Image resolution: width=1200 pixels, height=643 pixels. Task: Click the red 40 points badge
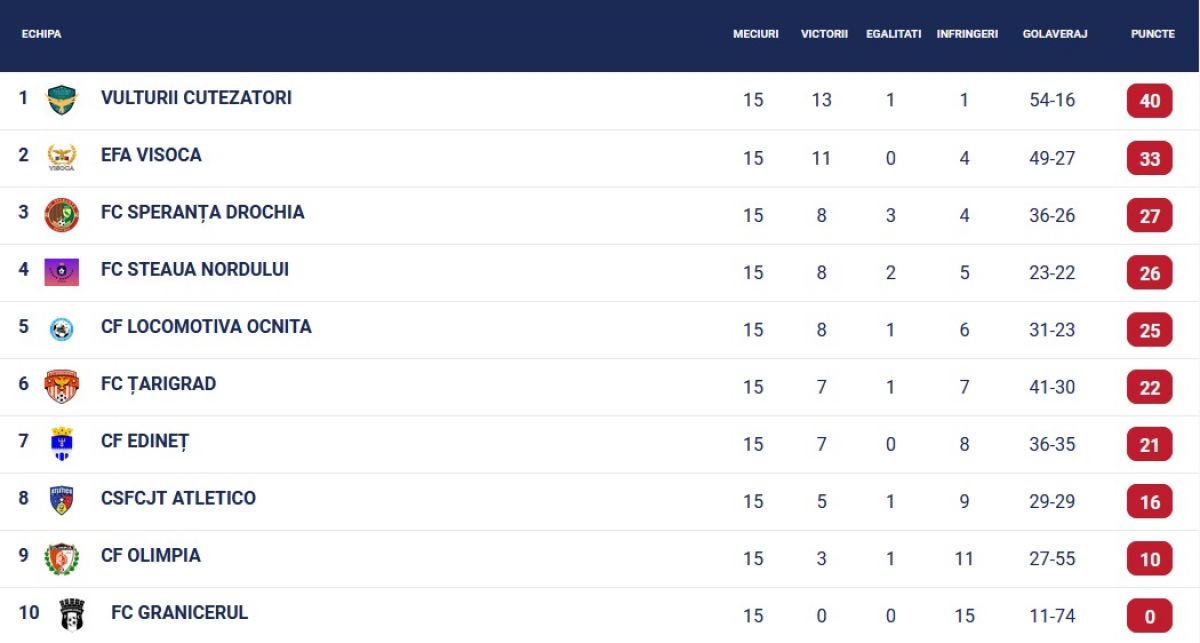(x=1150, y=101)
